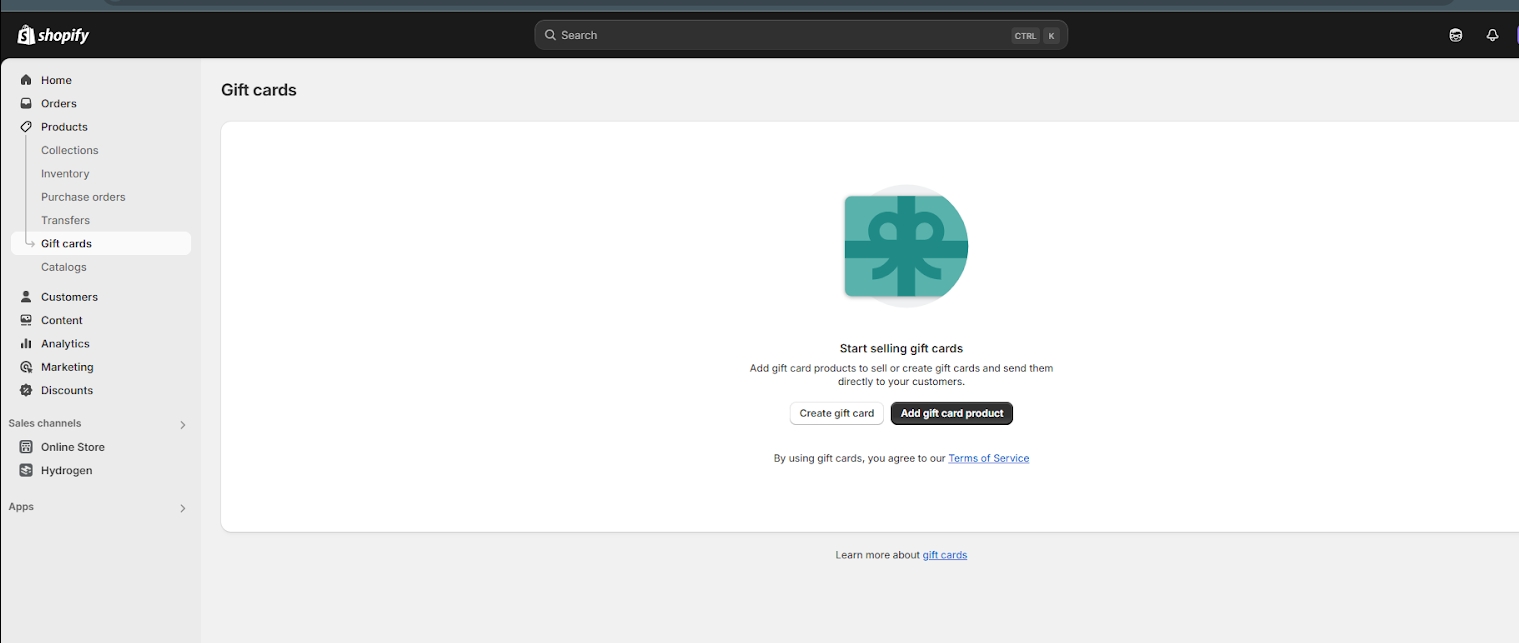Viewport: 1519px width, 643px height.
Task: Expand the Sales channels section chevron
Action: click(182, 425)
